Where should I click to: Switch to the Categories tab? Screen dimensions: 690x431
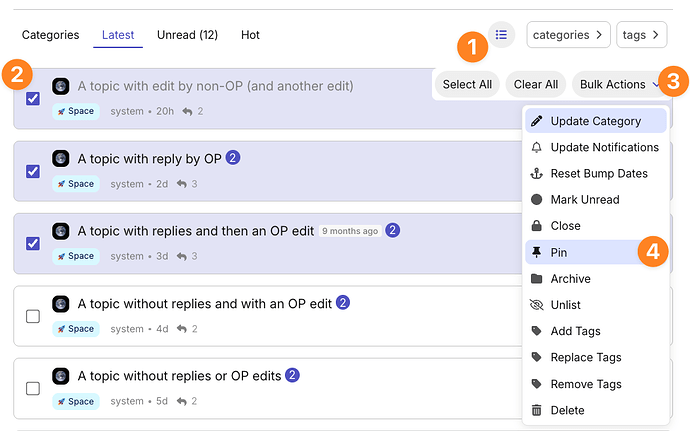pos(51,35)
